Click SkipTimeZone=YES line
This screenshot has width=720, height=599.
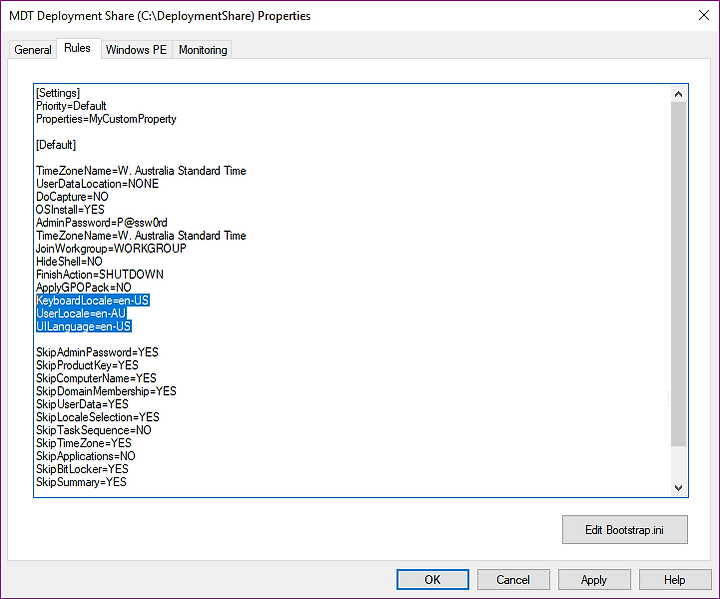point(84,443)
